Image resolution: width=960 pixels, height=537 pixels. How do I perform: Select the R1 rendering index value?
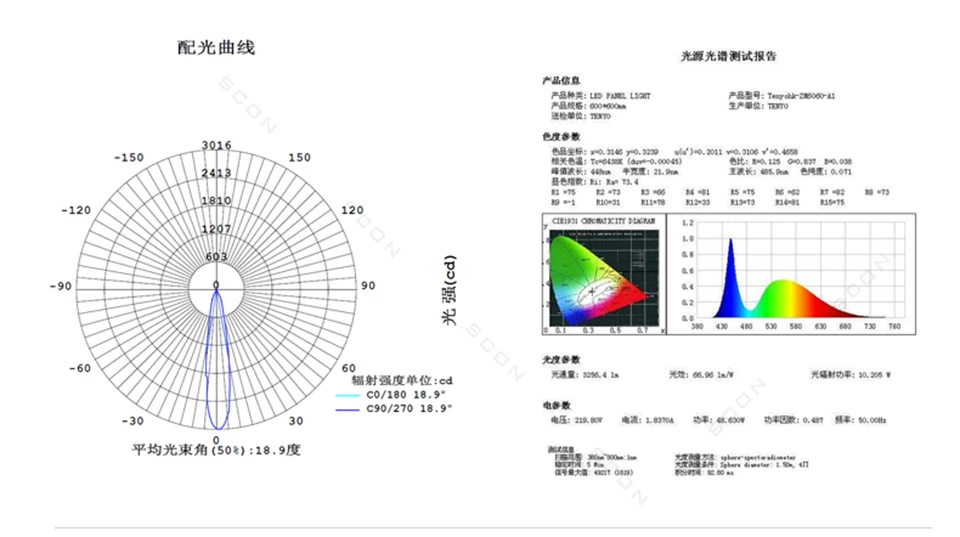(x=563, y=192)
